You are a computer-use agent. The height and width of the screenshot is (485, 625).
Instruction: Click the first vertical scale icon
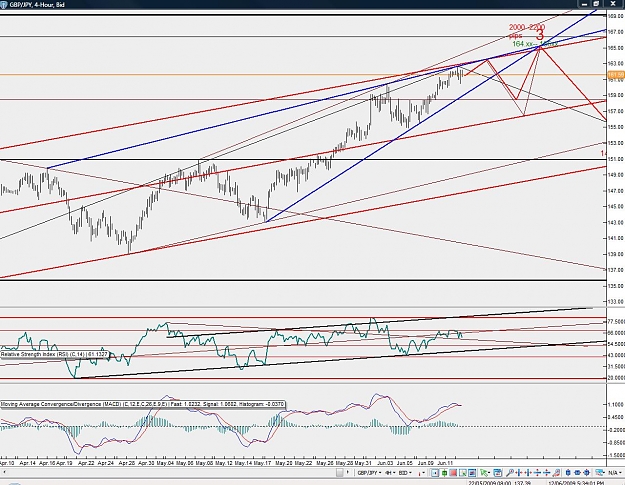[x=537, y=473]
